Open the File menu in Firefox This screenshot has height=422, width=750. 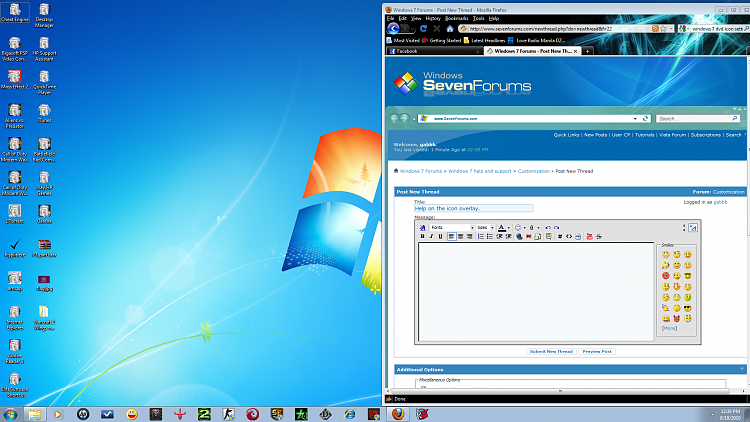coord(390,18)
